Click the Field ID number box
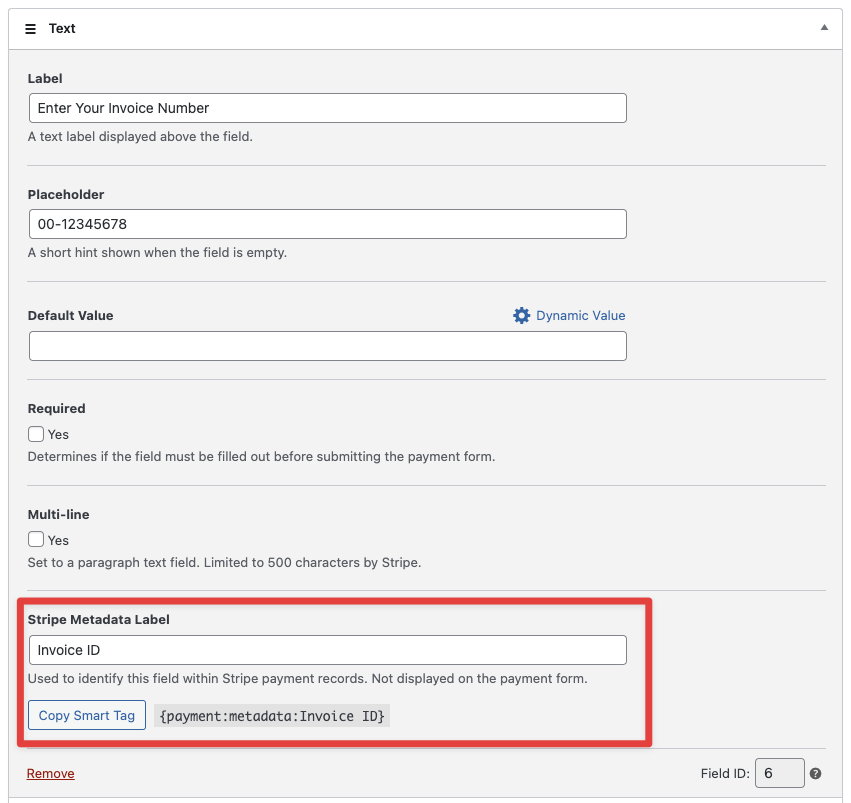851x803 pixels. [x=779, y=773]
